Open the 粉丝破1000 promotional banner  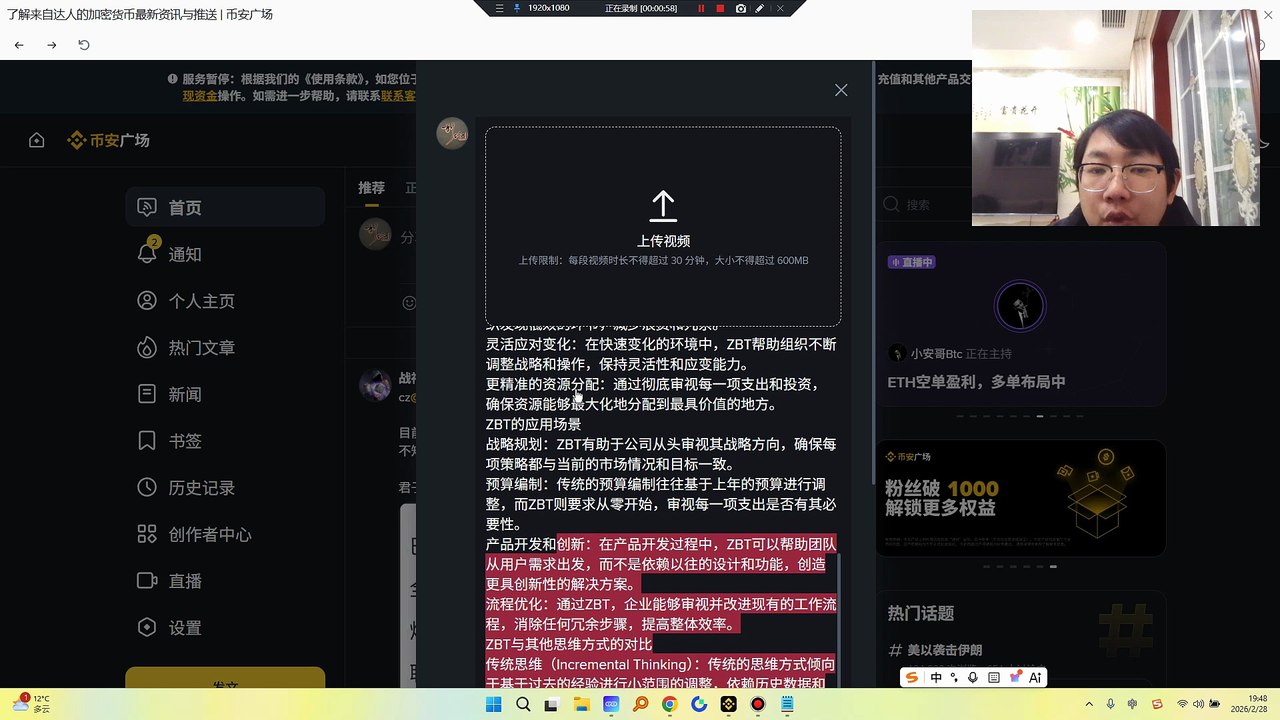point(1021,498)
